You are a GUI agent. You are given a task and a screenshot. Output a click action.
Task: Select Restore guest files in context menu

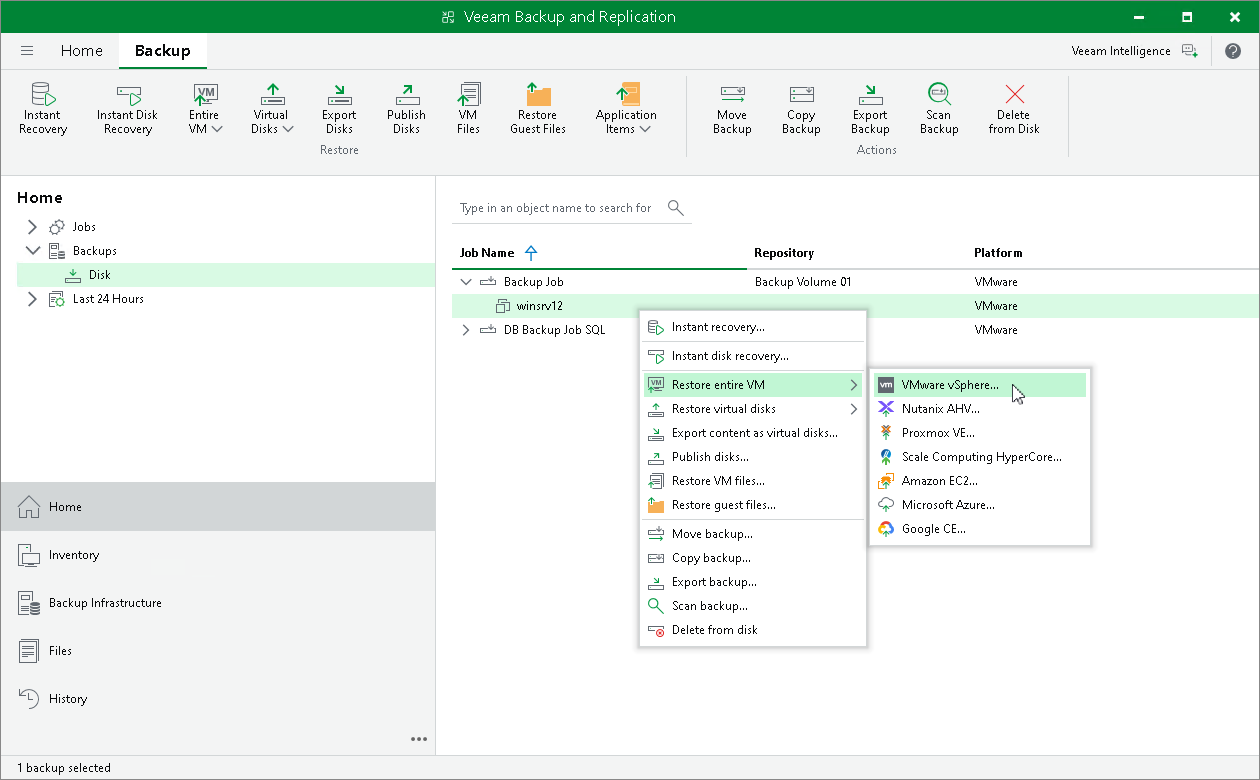pos(723,505)
